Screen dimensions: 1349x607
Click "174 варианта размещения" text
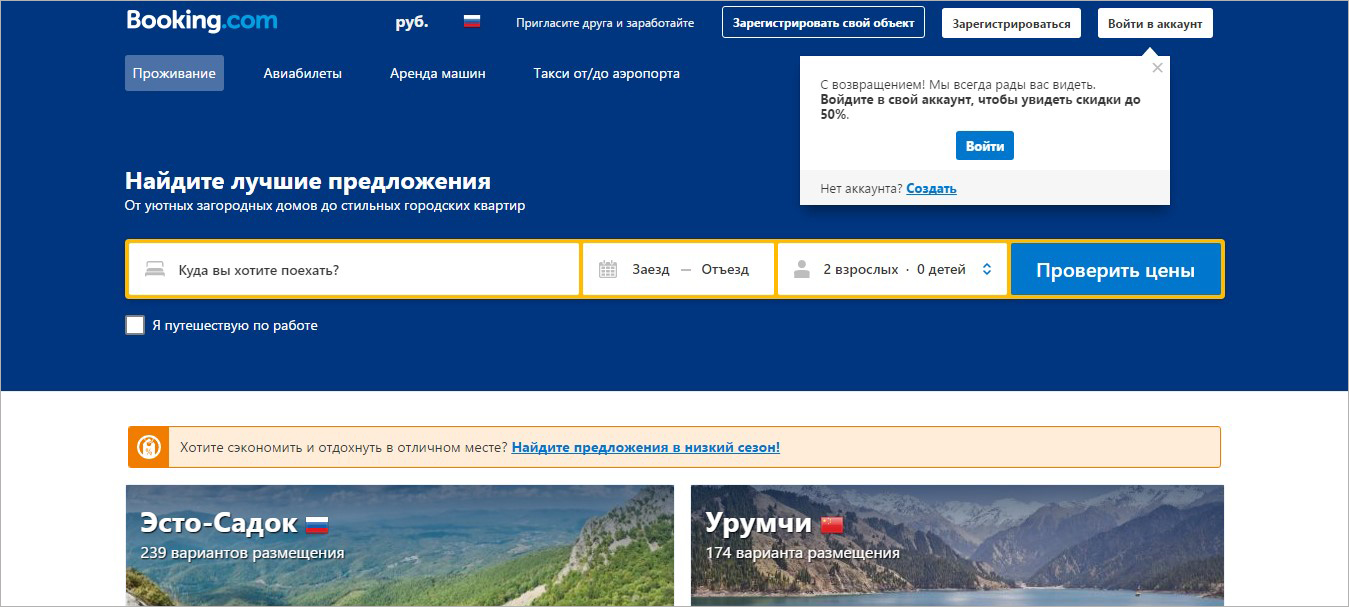pos(802,552)
